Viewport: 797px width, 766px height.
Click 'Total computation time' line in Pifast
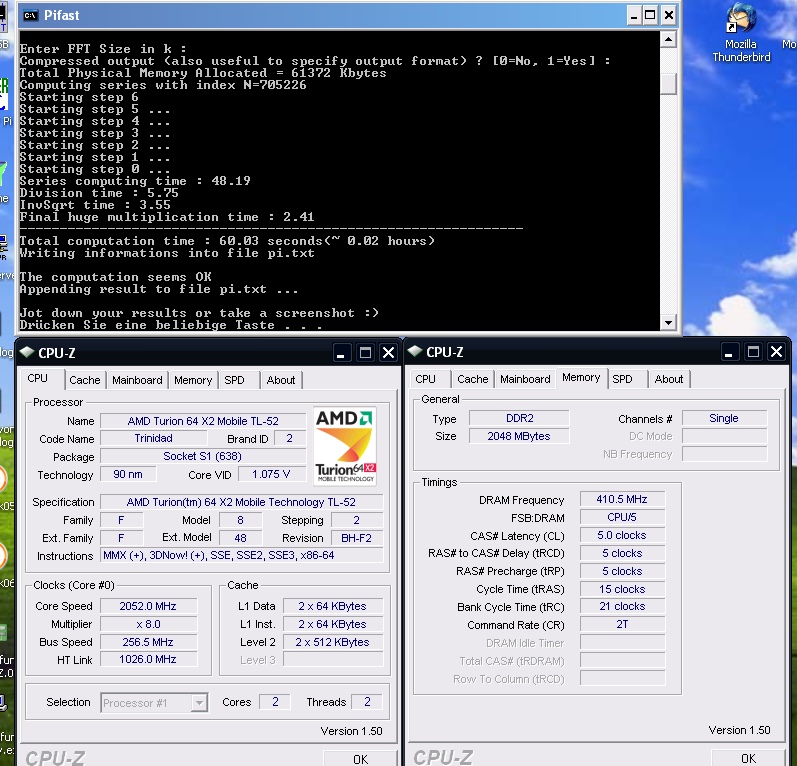[227, 241]
